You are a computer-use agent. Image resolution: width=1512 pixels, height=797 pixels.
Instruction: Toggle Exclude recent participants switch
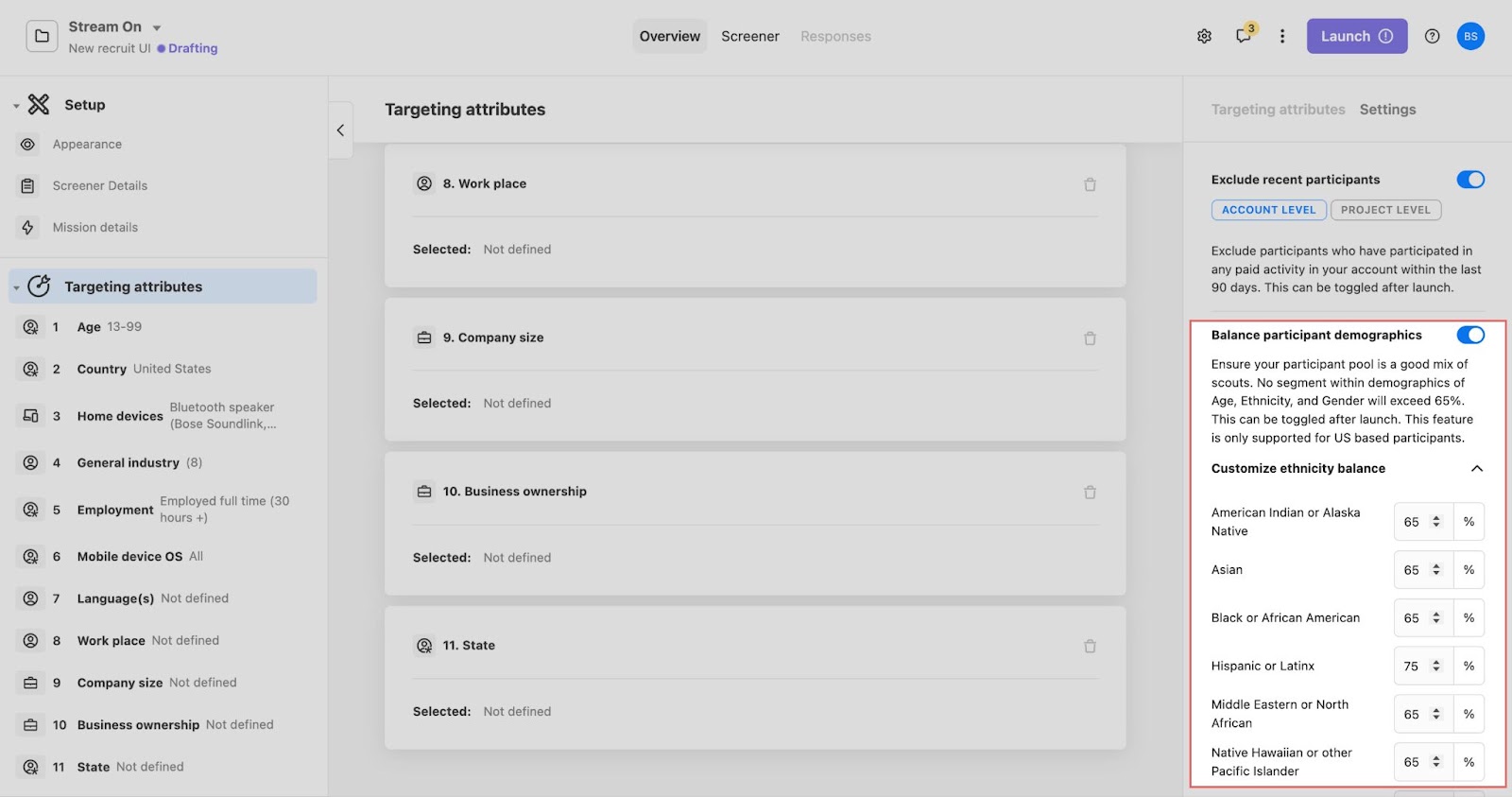point(1469,180)
